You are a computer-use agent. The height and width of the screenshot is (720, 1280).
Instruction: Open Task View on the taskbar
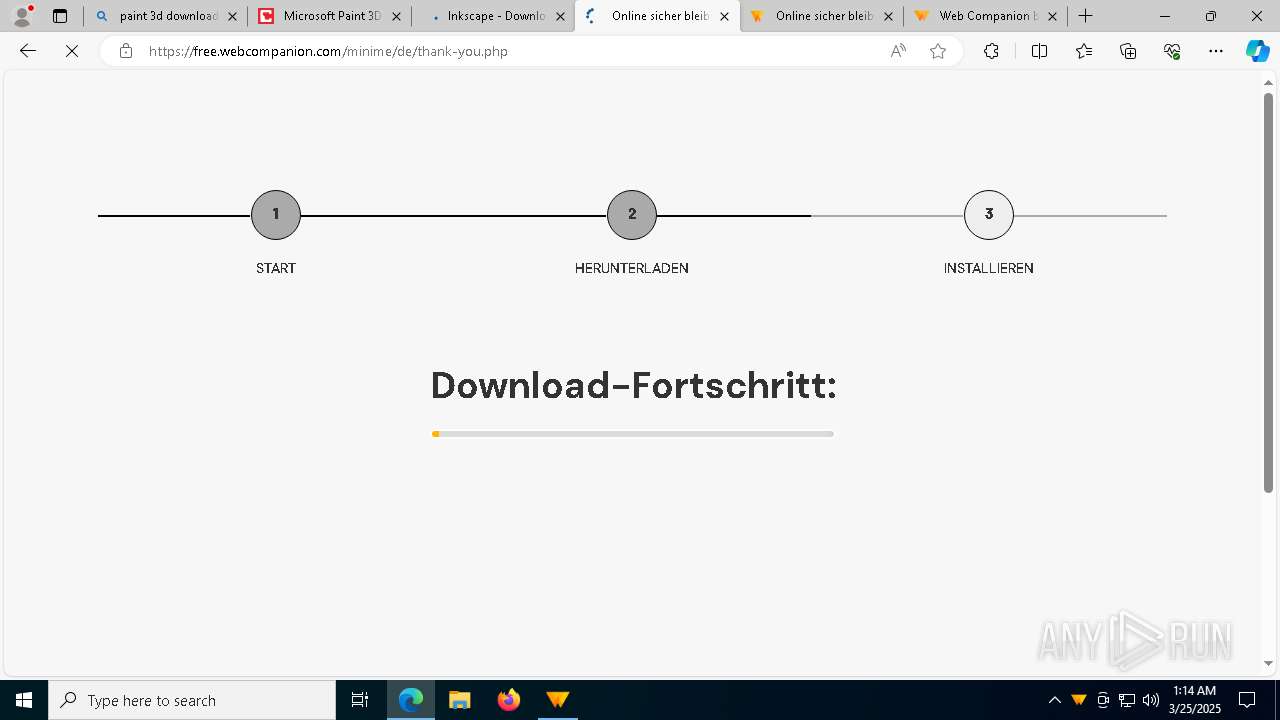pyautogui.click(x=360, y=700)
